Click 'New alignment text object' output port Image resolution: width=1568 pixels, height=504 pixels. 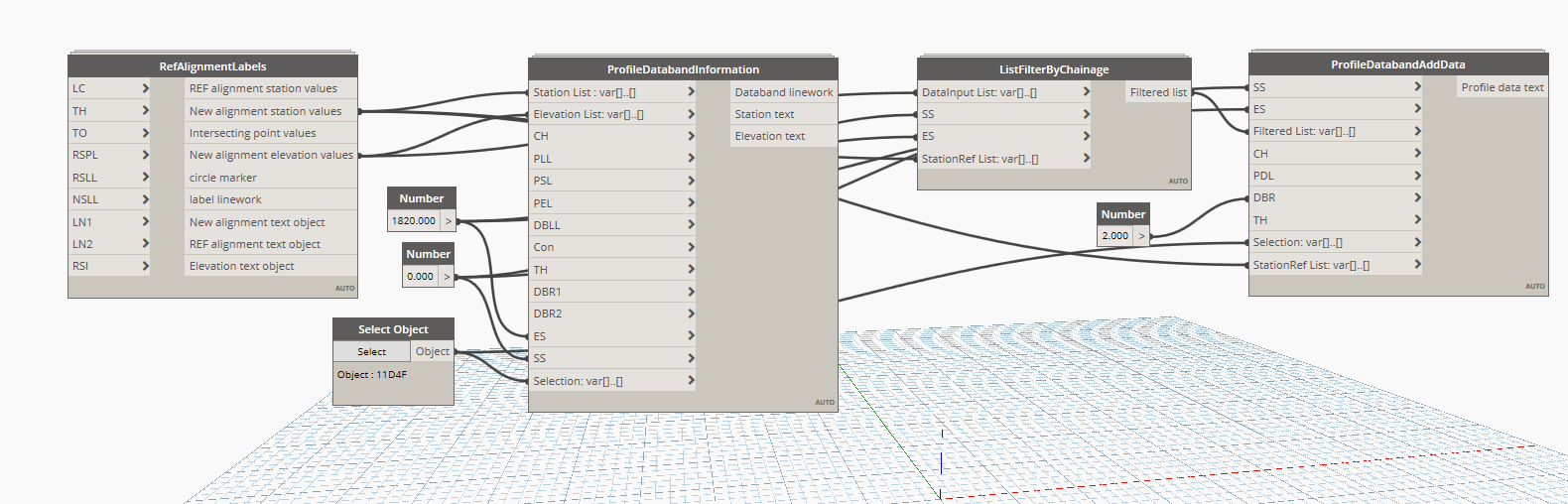tap(271, 222)
